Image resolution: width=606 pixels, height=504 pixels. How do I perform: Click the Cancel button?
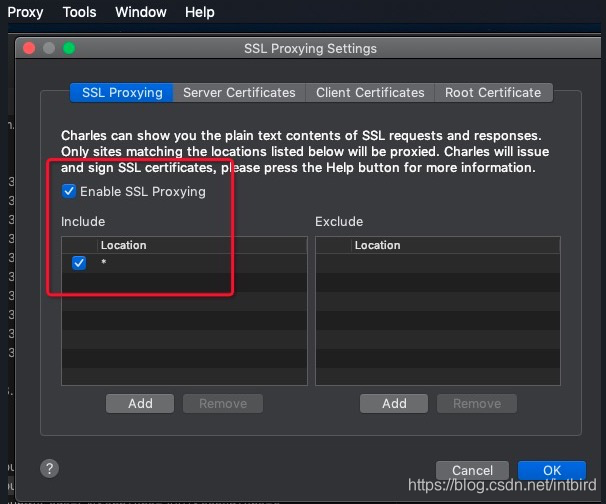(472, 470)
